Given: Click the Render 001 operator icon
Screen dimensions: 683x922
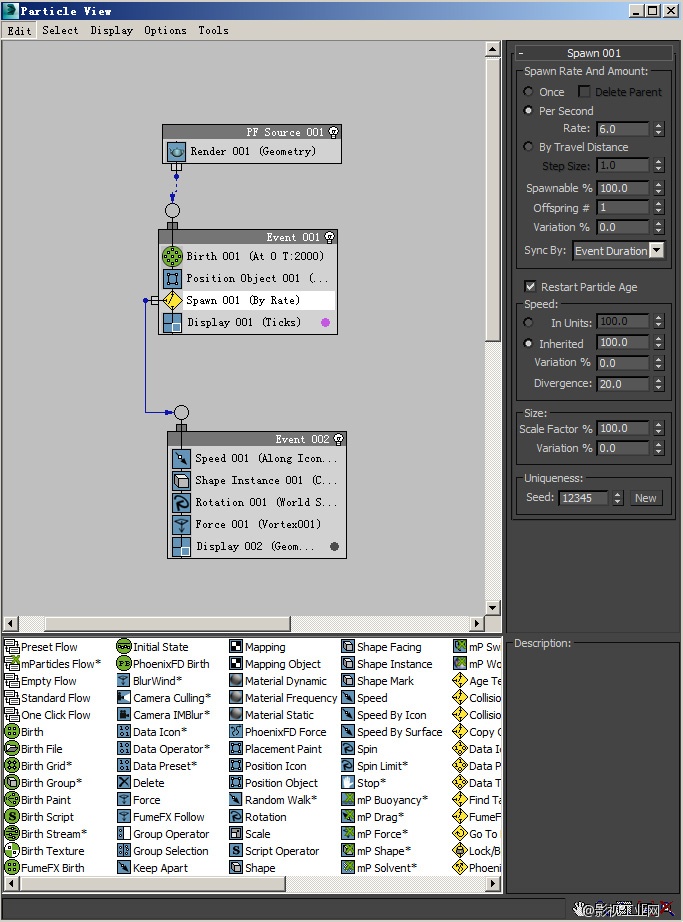Looking at the screenshot, I should pos(176,152).
